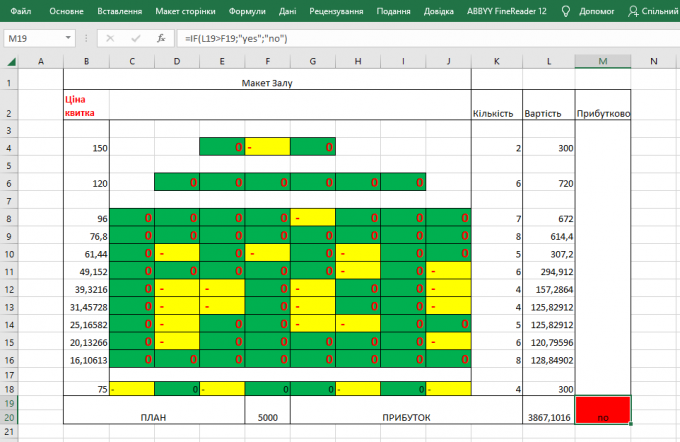Select column N header
The width and height of the screenshot is (680, 442).
pyautogui.click(x=654, y=61)
